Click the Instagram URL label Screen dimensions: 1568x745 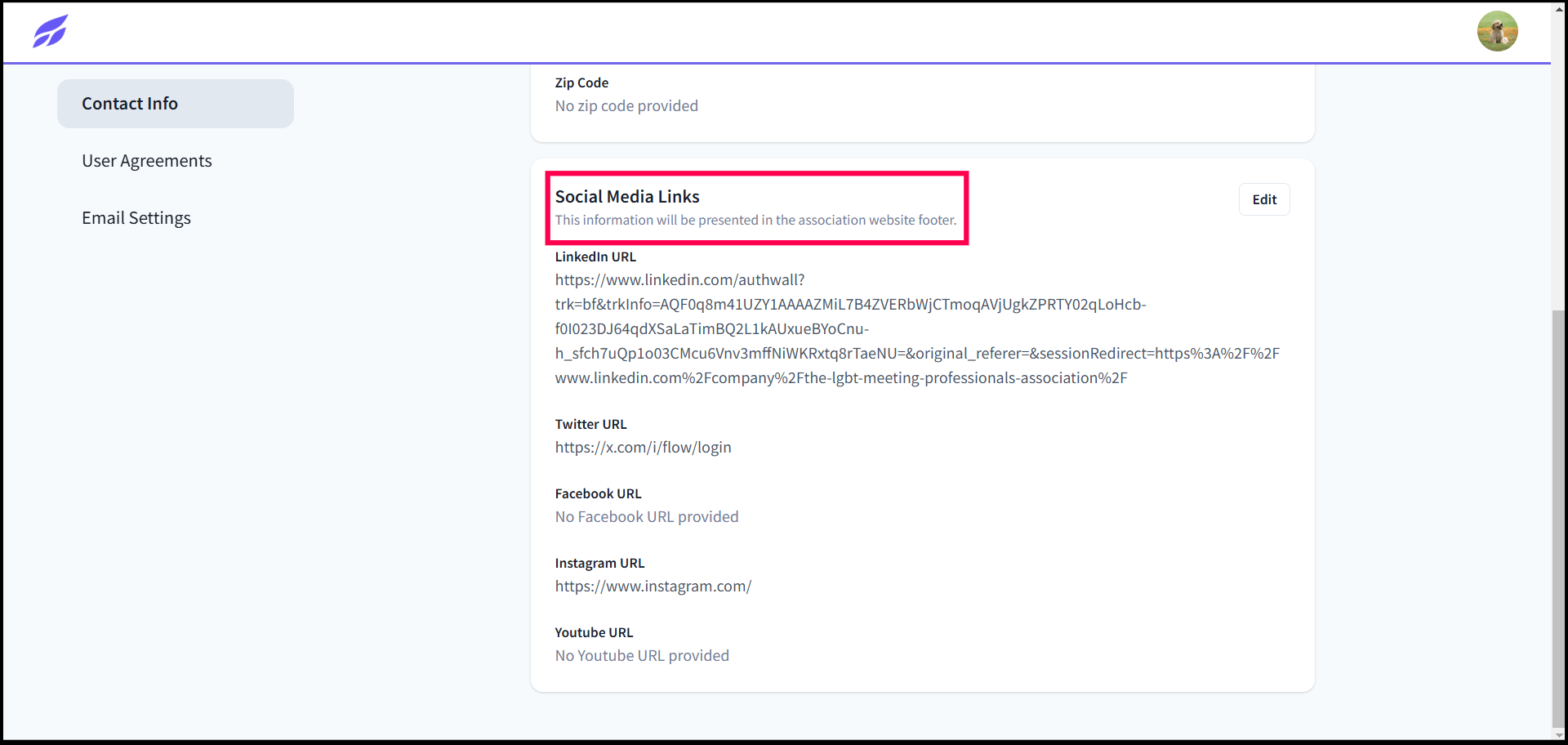pyautogui.click(x=600, y=563)
